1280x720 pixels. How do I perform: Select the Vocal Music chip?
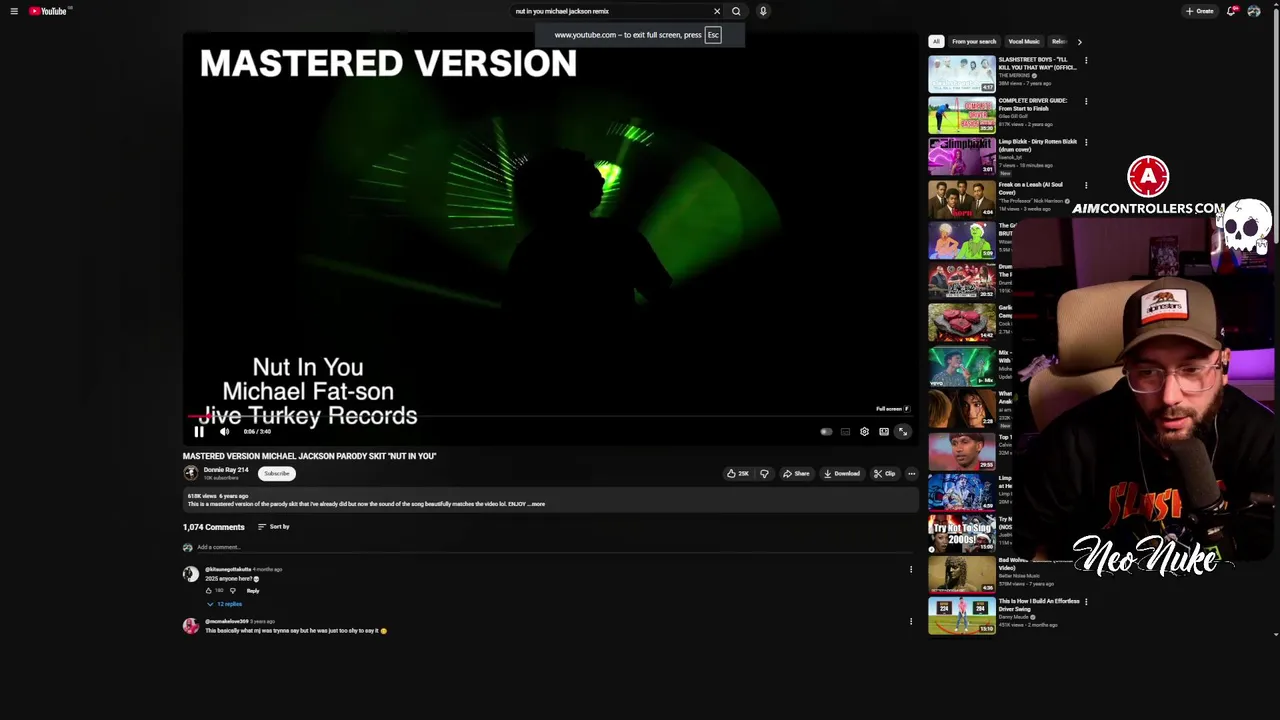coord(1024,42)
